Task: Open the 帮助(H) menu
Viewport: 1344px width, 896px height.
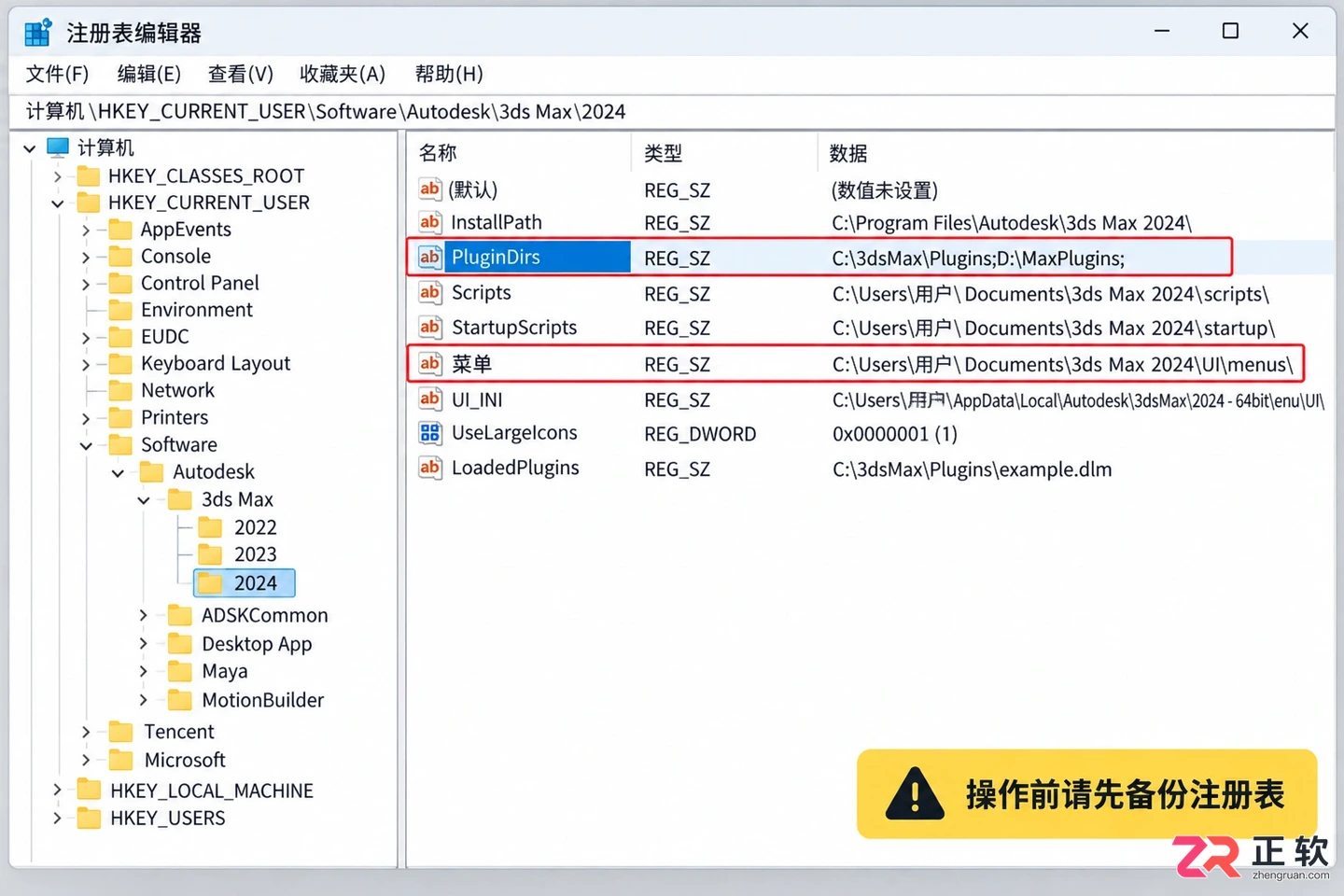Action: (x=449, y=74)
